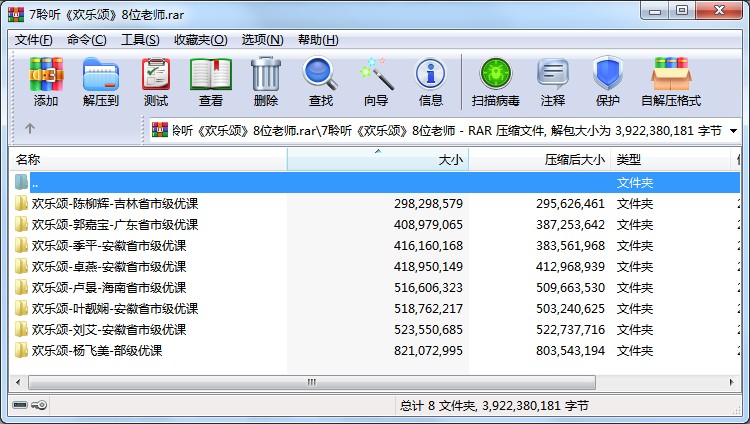Click the SFX (自解压格式) icon
This screenshot has width=750, height=424.
tap(671, 81)
